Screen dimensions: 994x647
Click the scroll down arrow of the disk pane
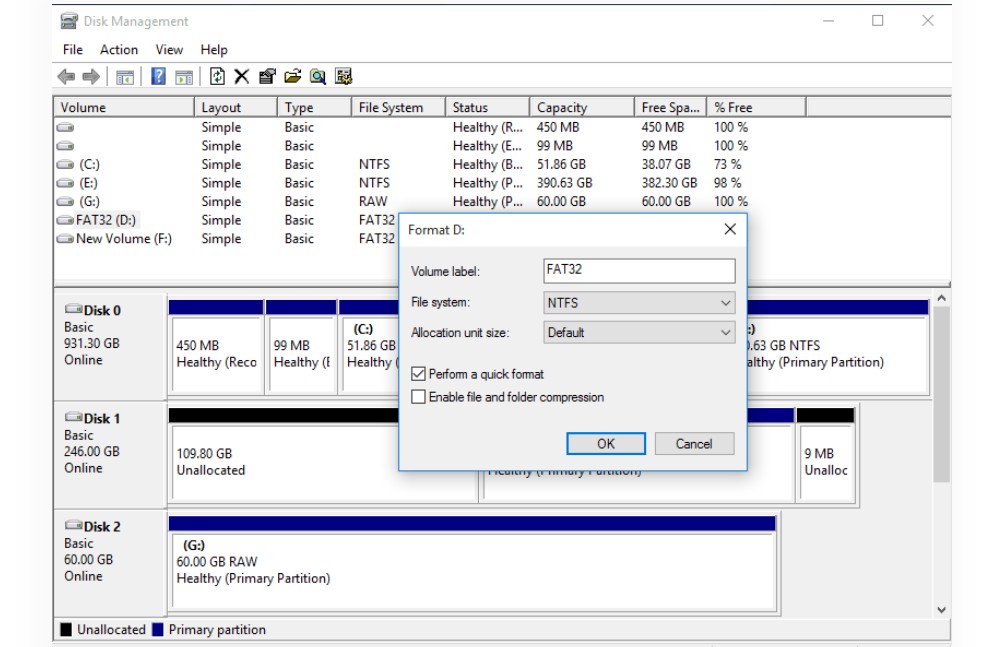pyautogui.click(x=941, y=610)
